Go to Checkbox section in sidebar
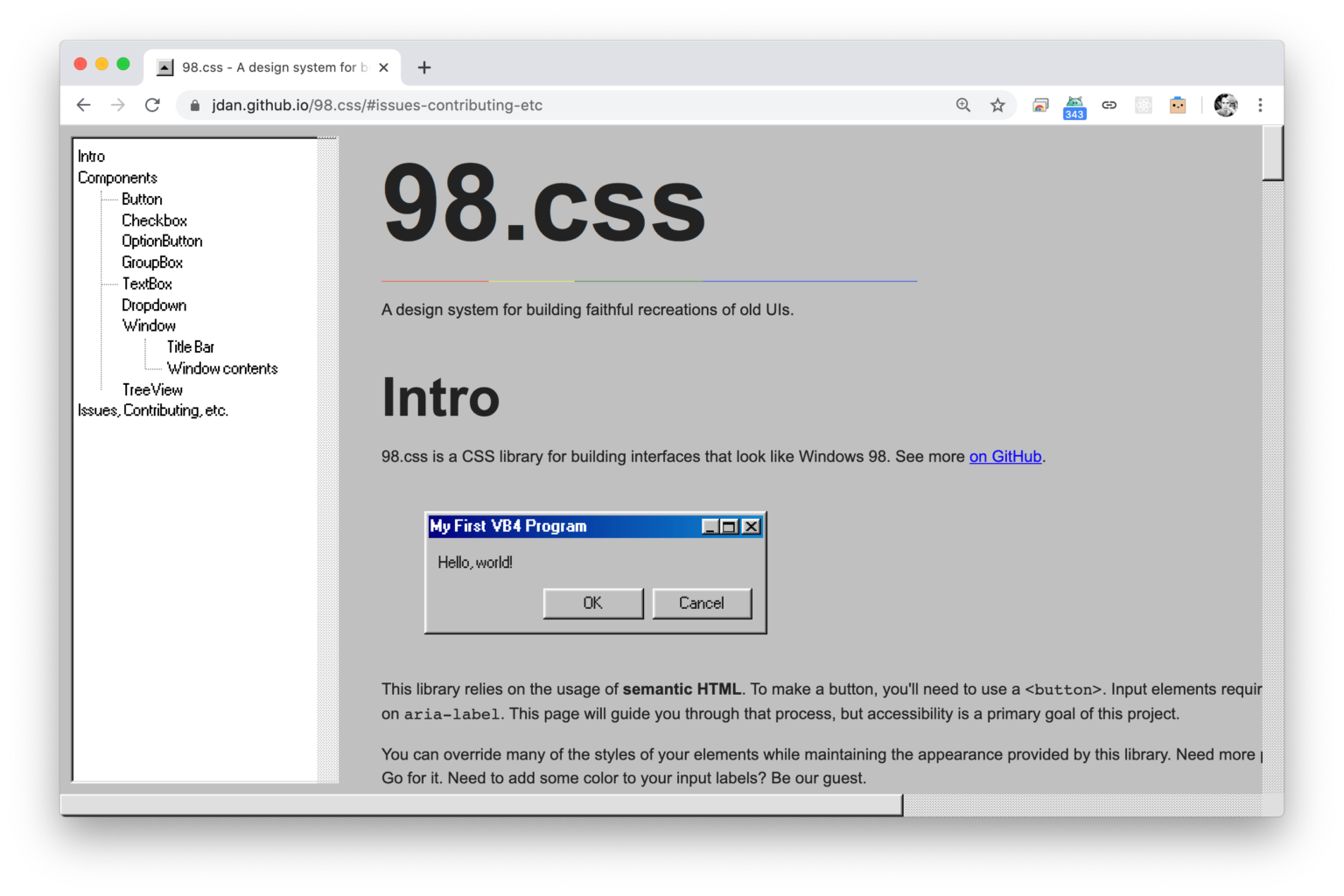Viewport: 1344px width, 896px height. (154, 220)
